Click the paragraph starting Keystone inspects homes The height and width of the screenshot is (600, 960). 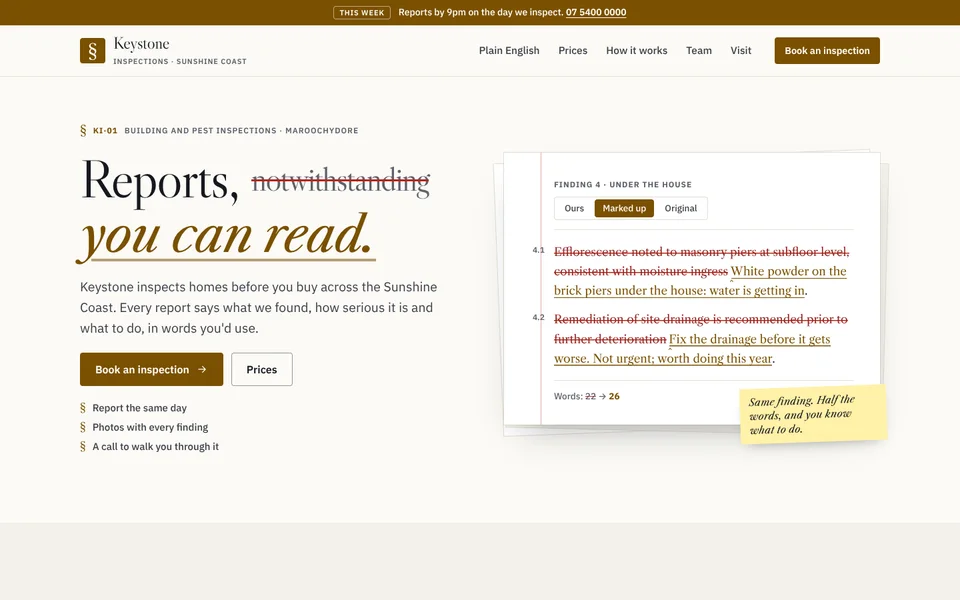coord(258,307)
